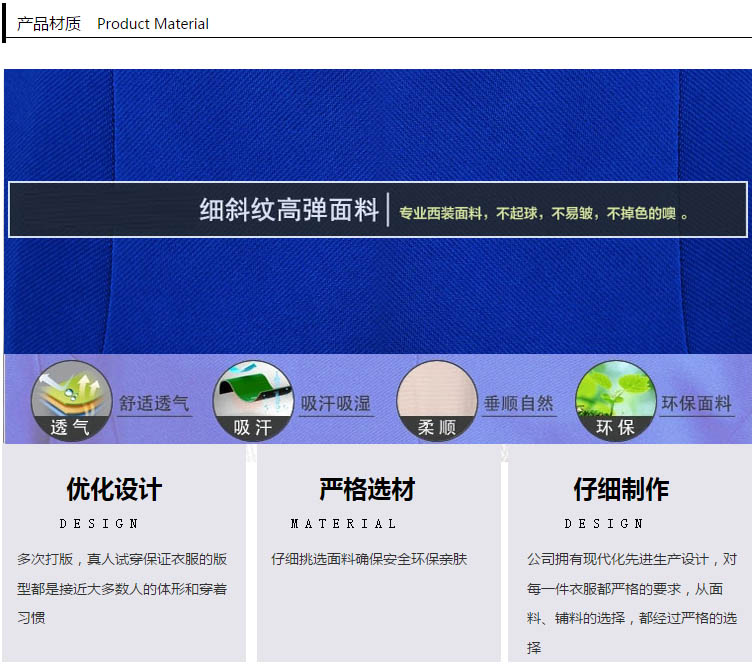Click the paragraph starting with 多次打版
This screenshot has height=670, width=756.
click(122, 588)
